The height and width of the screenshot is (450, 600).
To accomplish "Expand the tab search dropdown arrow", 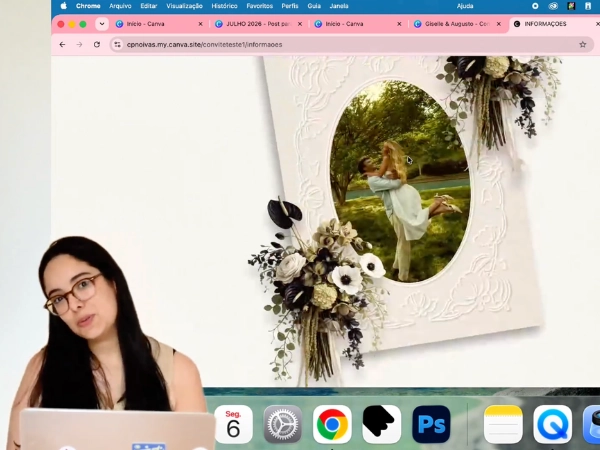I will coord(102,24).
